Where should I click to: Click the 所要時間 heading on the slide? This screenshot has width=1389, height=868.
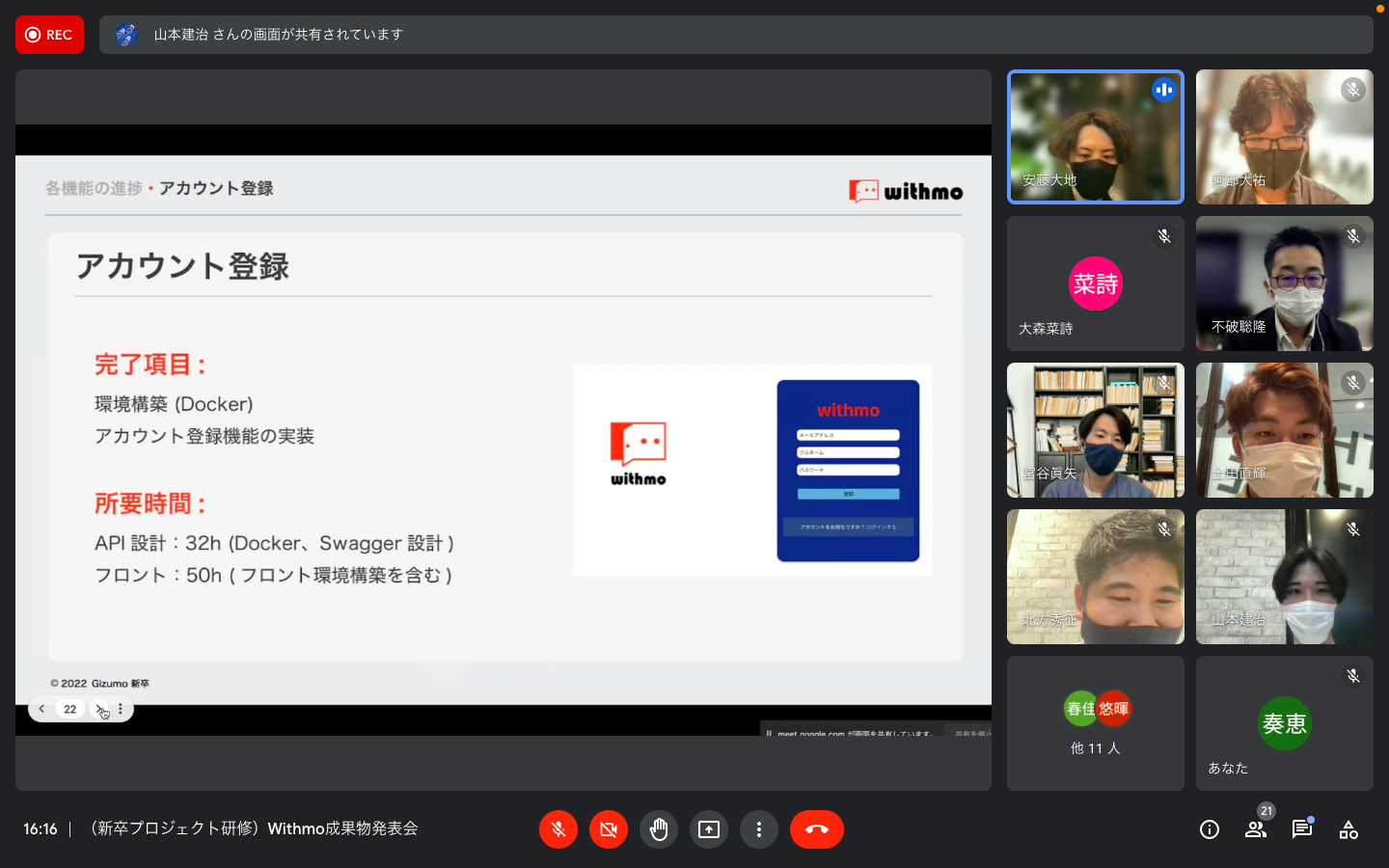pos(150,503)
